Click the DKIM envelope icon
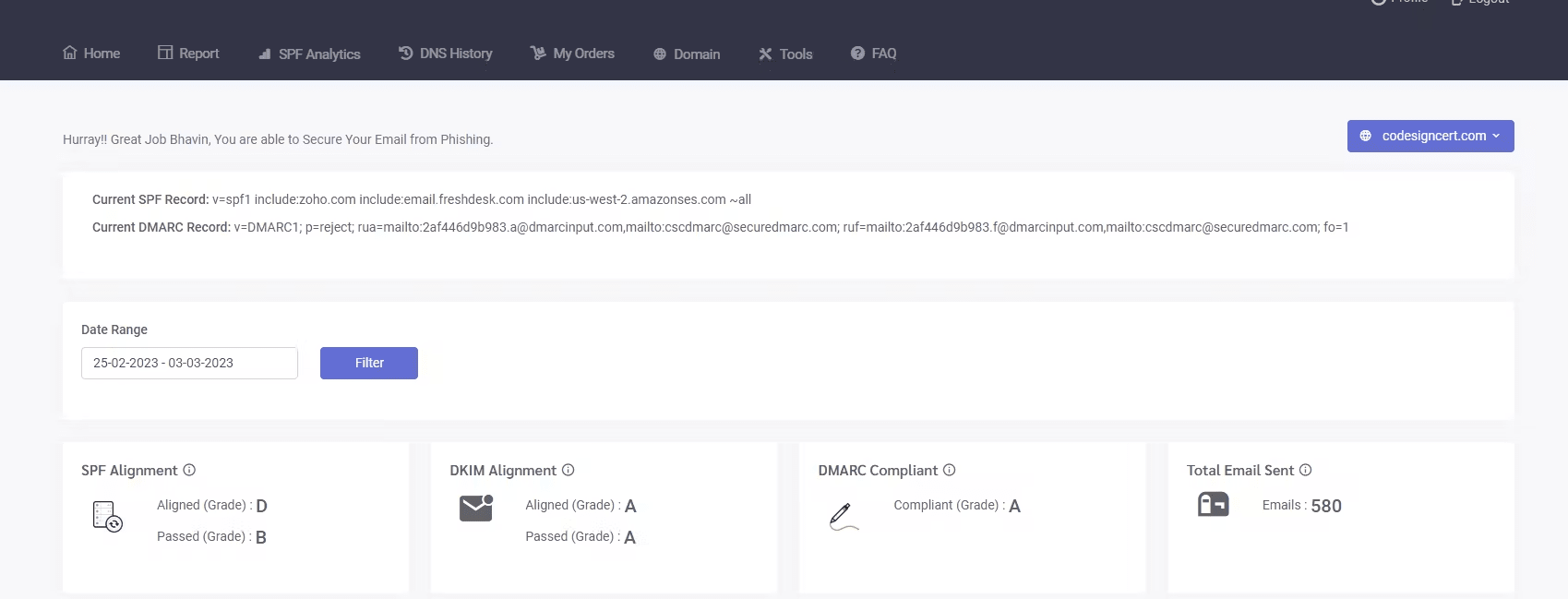The image size is (1568, 599). click(x=475, y=508)
